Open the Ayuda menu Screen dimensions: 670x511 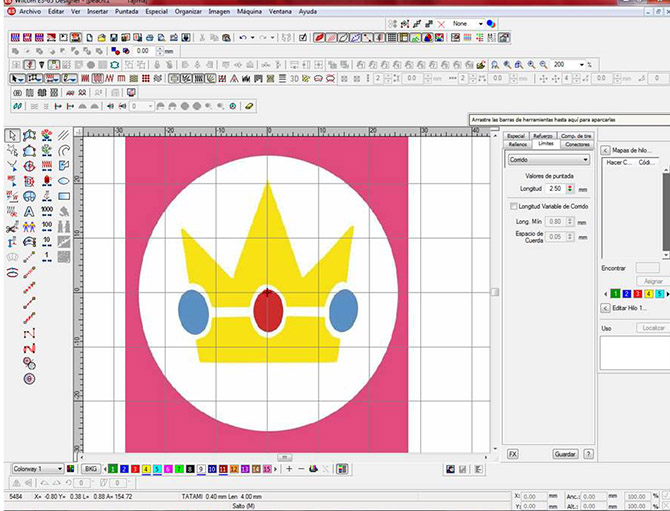pyautogui.click(x=308, y=12)
